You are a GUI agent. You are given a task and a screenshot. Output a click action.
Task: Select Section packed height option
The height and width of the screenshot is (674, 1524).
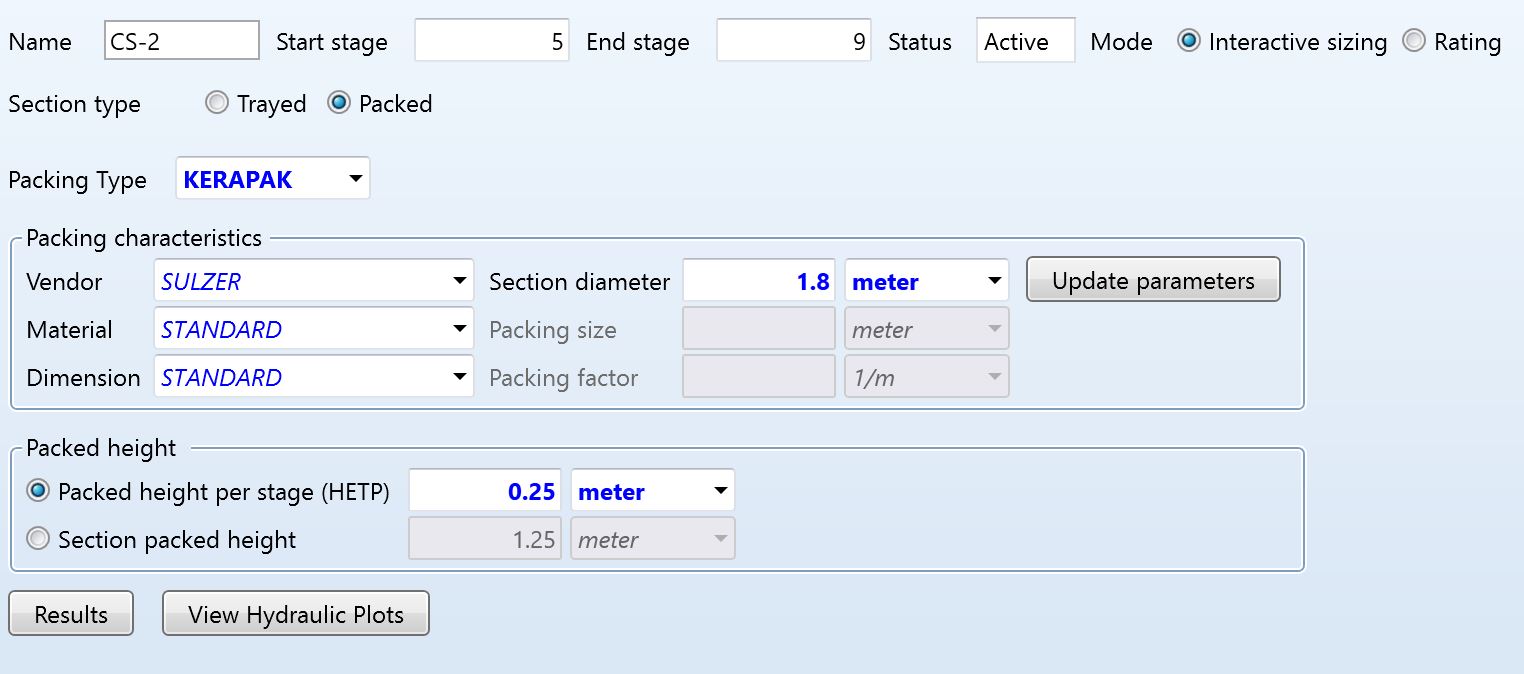click(39, 539)
